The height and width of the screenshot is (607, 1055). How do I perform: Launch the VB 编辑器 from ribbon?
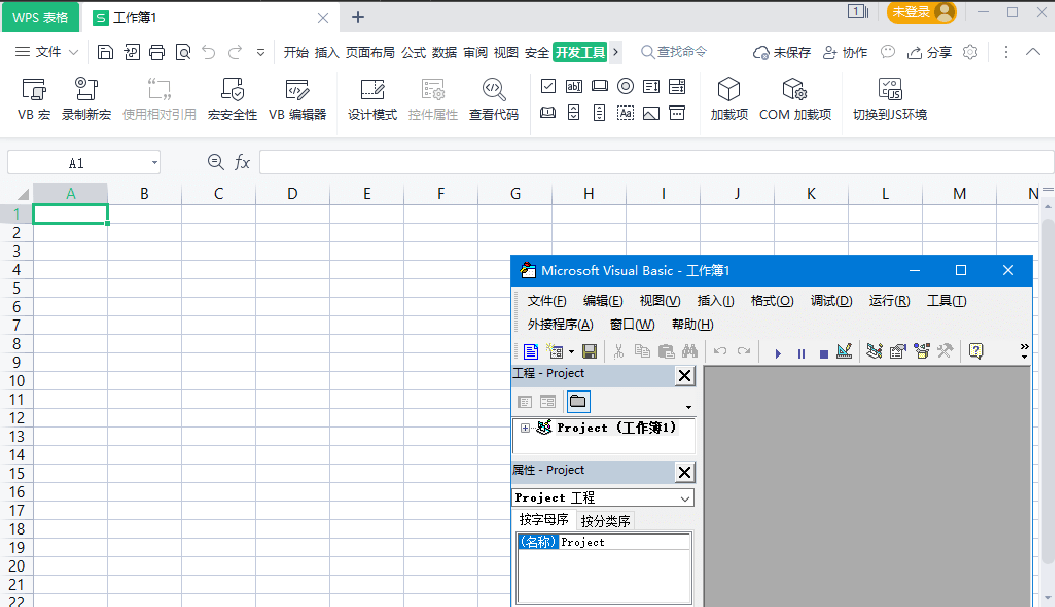[297, 98]
